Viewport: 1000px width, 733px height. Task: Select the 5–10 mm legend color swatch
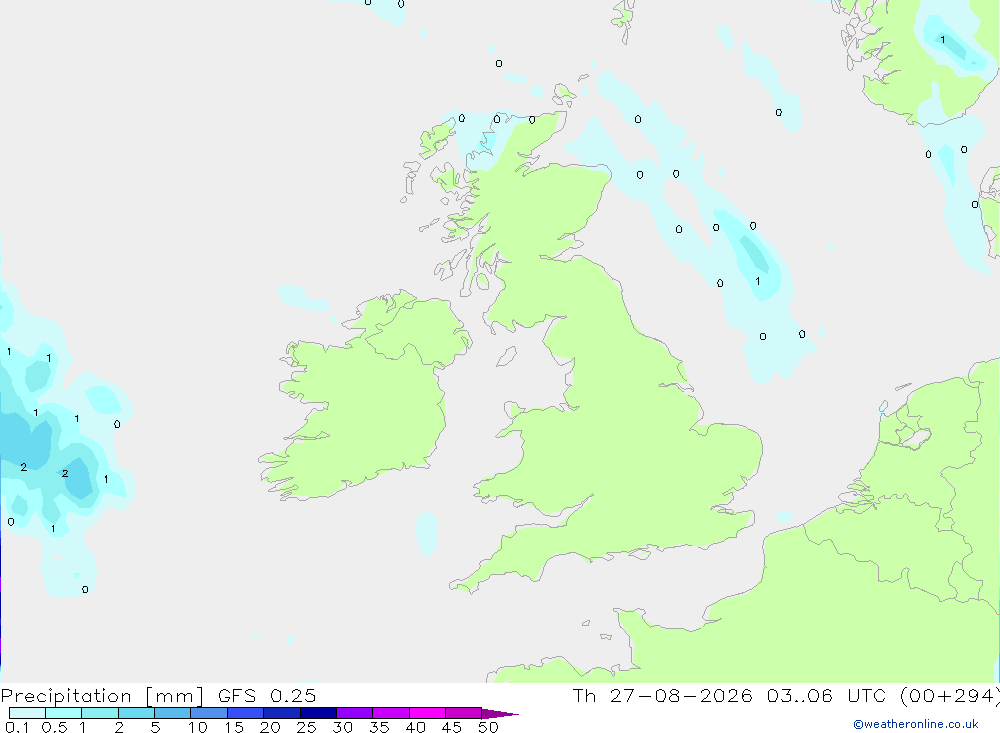(x=172, y=713)
